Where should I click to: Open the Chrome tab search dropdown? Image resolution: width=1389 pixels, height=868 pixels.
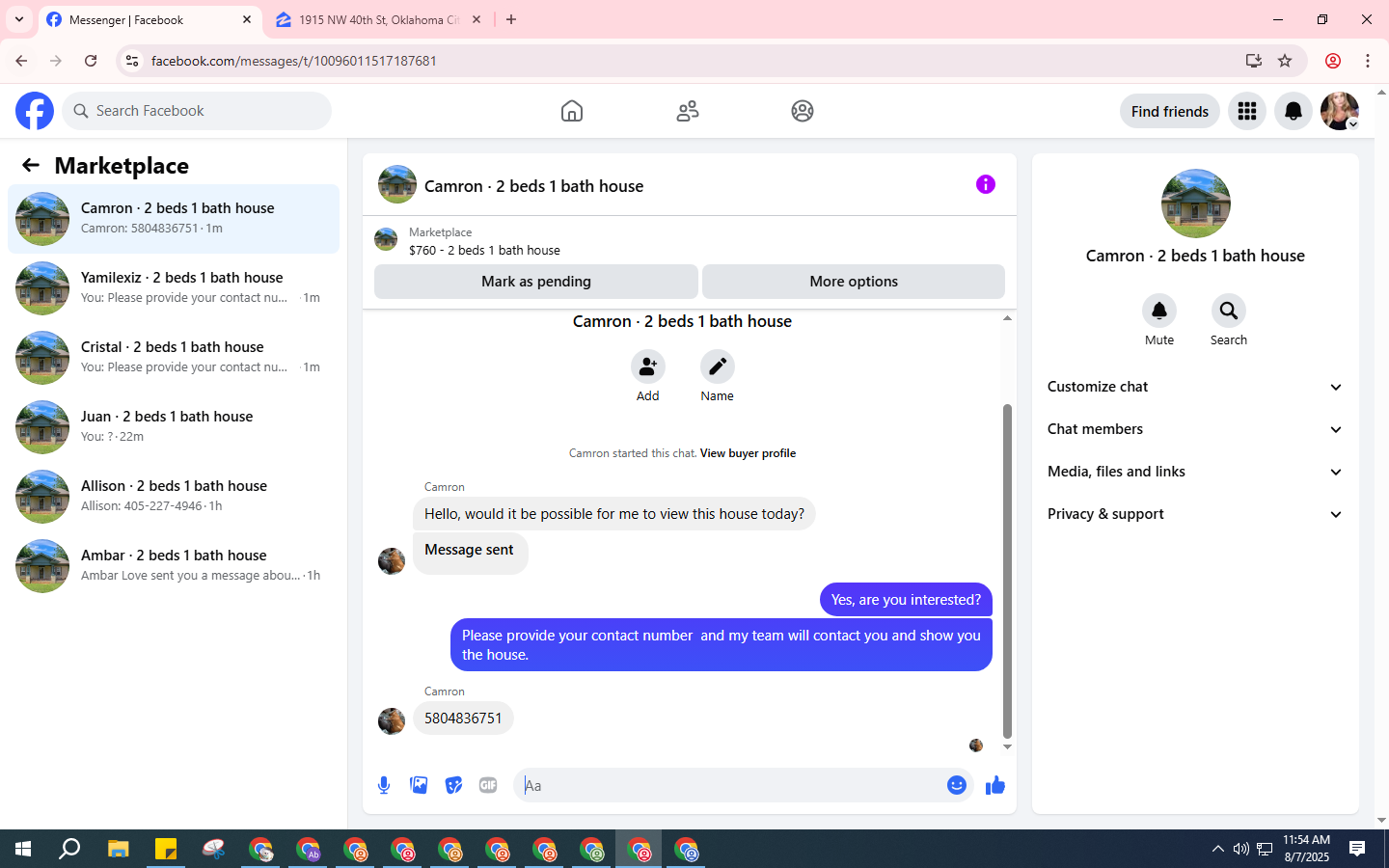click(x=18, y=19)
